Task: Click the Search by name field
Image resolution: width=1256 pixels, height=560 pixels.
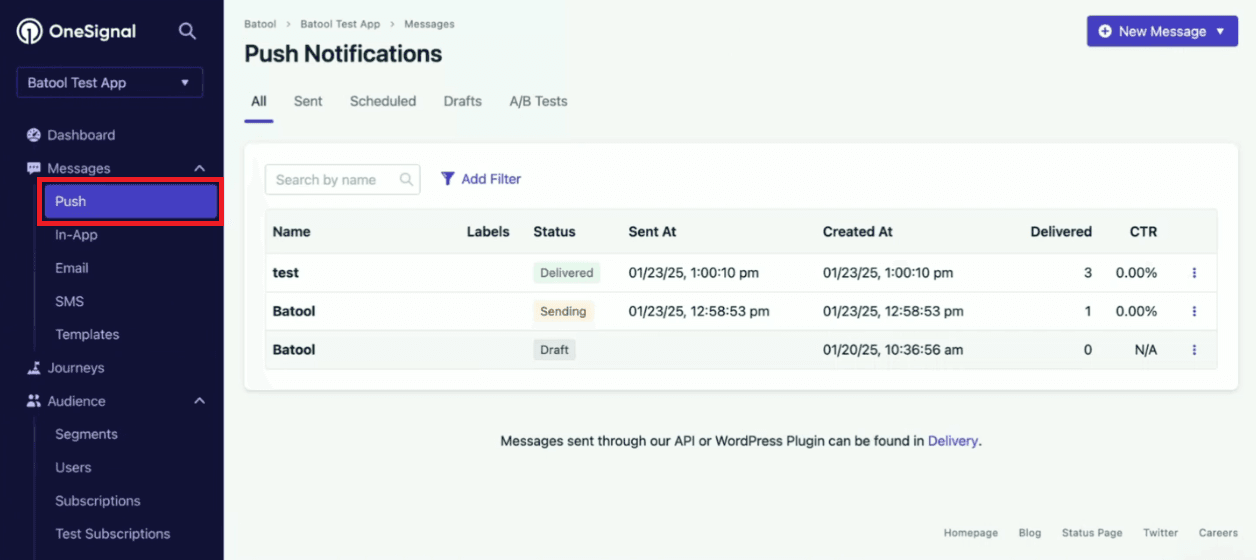Action: coord(334,180)
